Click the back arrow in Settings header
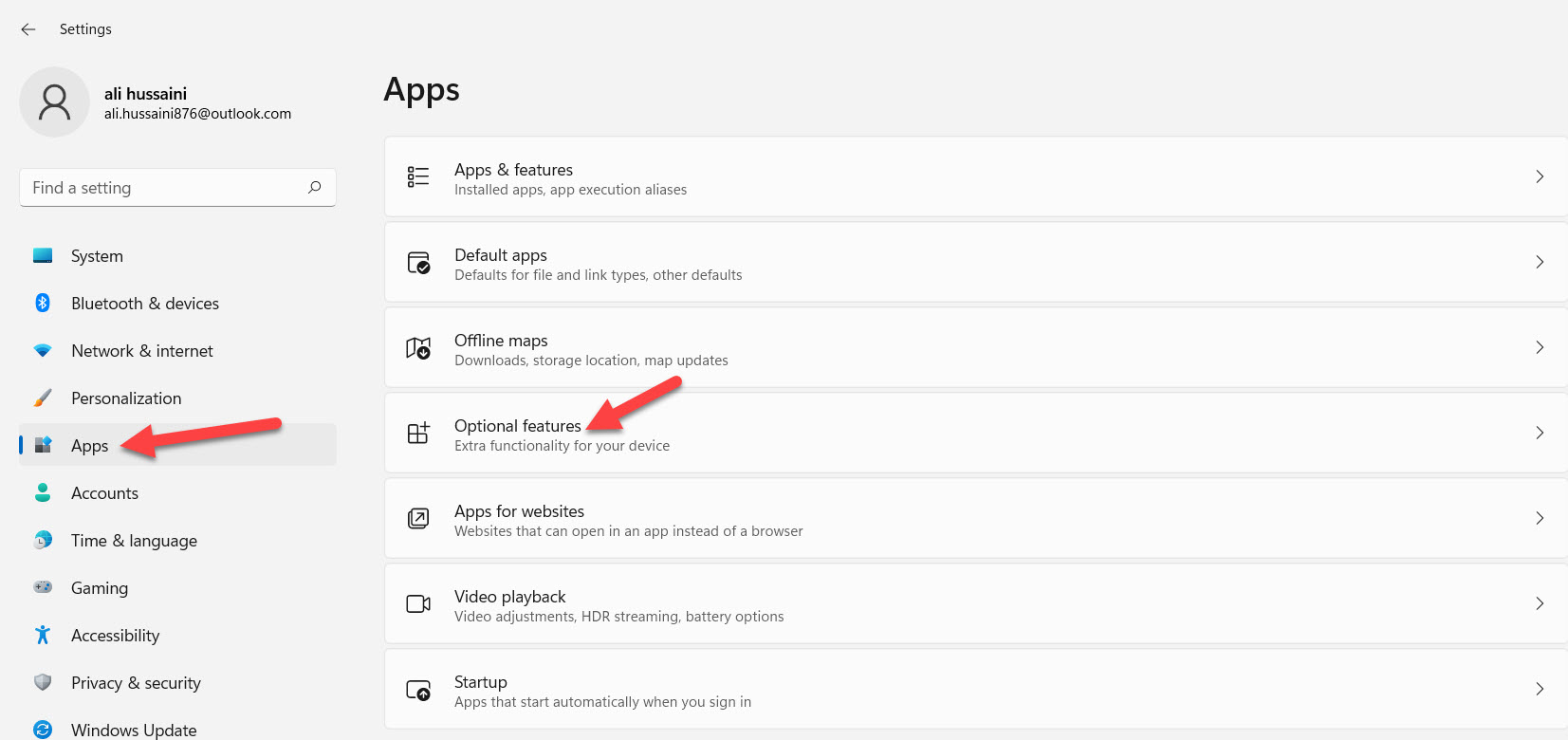Image resolution: width=1568 pixels, height=740 pixels. (28, 29)
